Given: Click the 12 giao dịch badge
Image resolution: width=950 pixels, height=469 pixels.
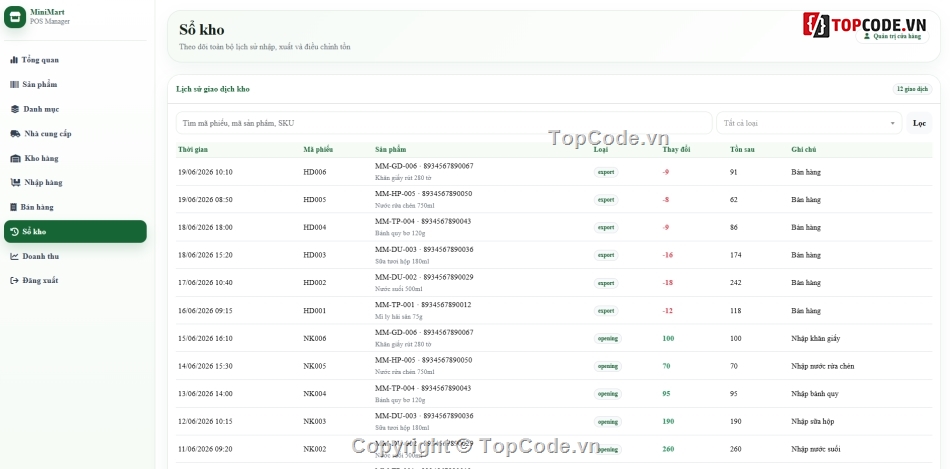Looking at the screenshot, I should 912,89.
